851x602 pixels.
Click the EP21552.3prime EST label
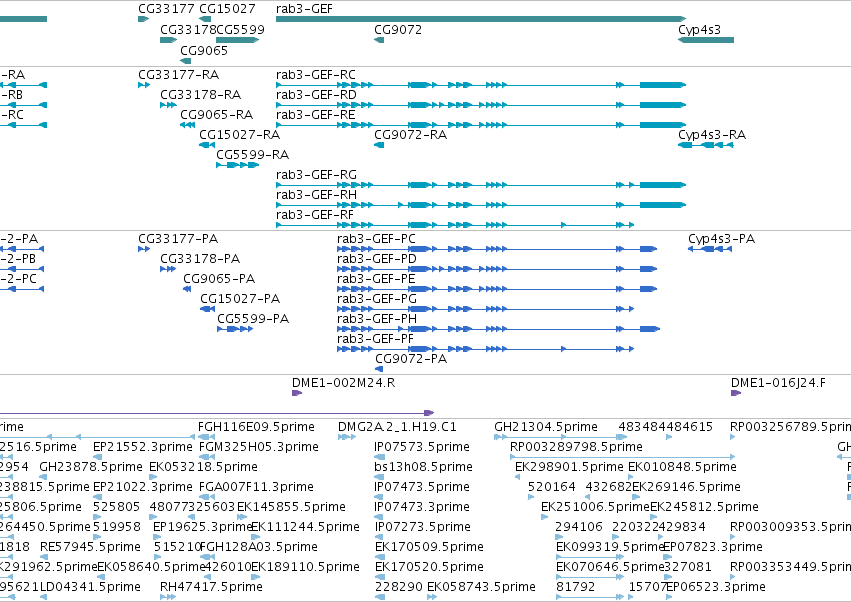coord(143,447)
